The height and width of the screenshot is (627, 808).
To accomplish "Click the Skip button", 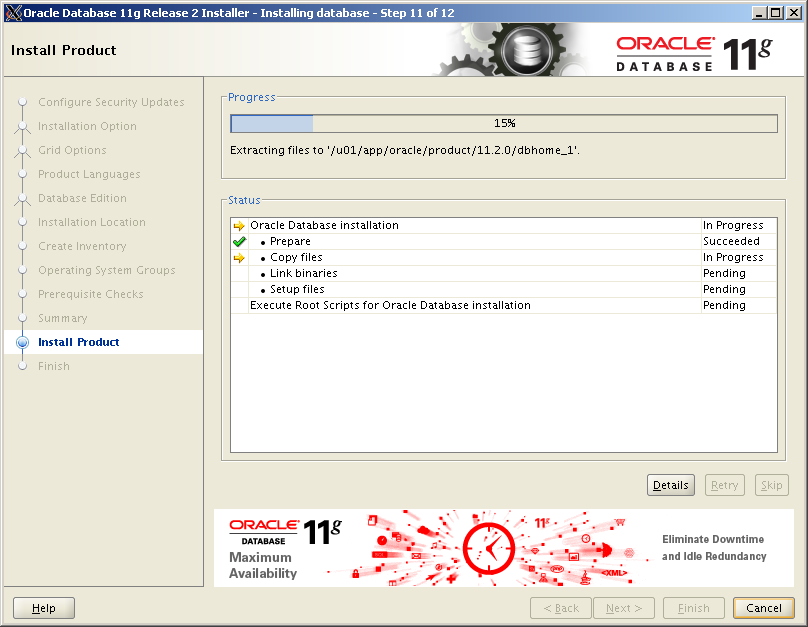I will [x=771, y=484].
